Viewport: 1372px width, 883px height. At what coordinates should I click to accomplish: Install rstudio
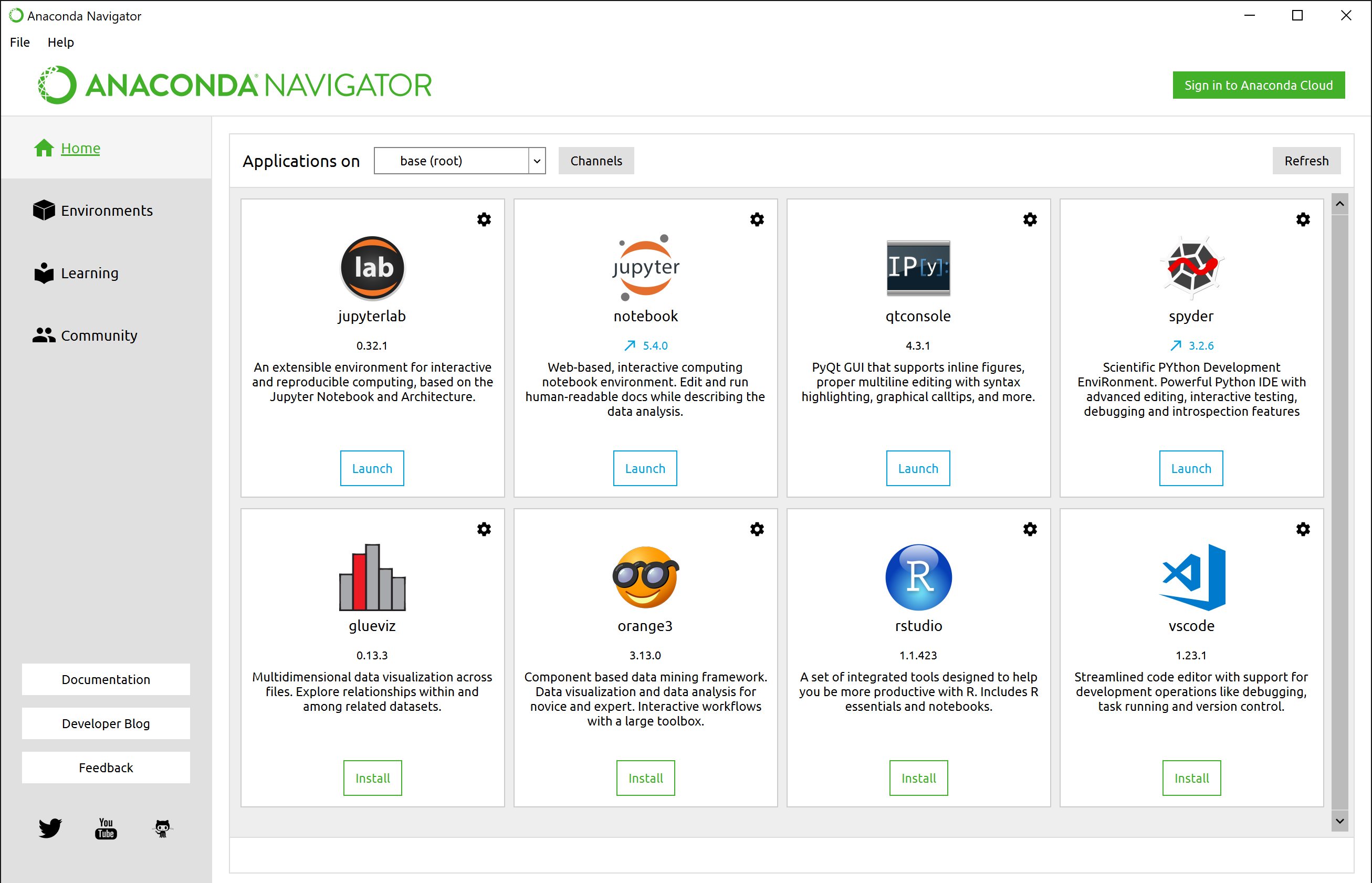pyautogui.click(x=918, y=778)
